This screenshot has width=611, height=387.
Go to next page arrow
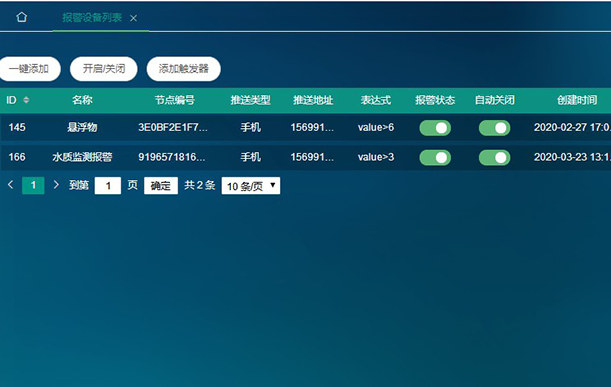coord(56,185)
